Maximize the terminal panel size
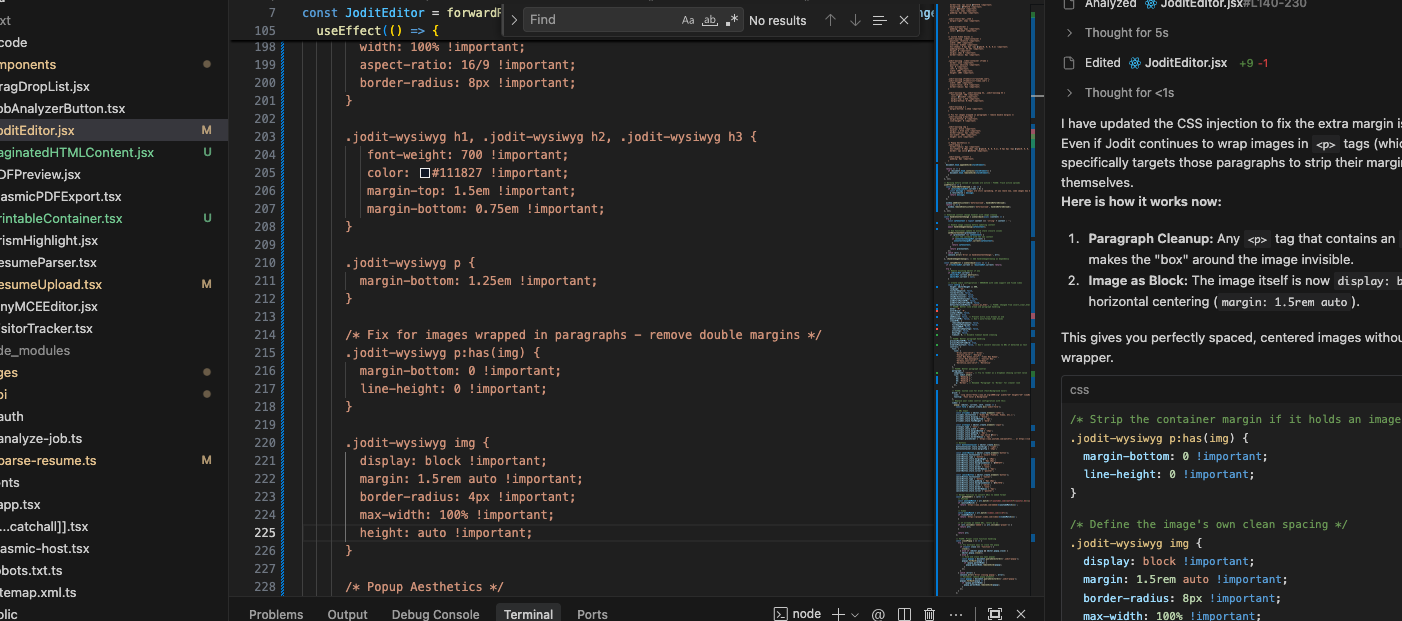The width and height of the screenshot is (1402, 621). pyautogui.click(x=994, y=614)
